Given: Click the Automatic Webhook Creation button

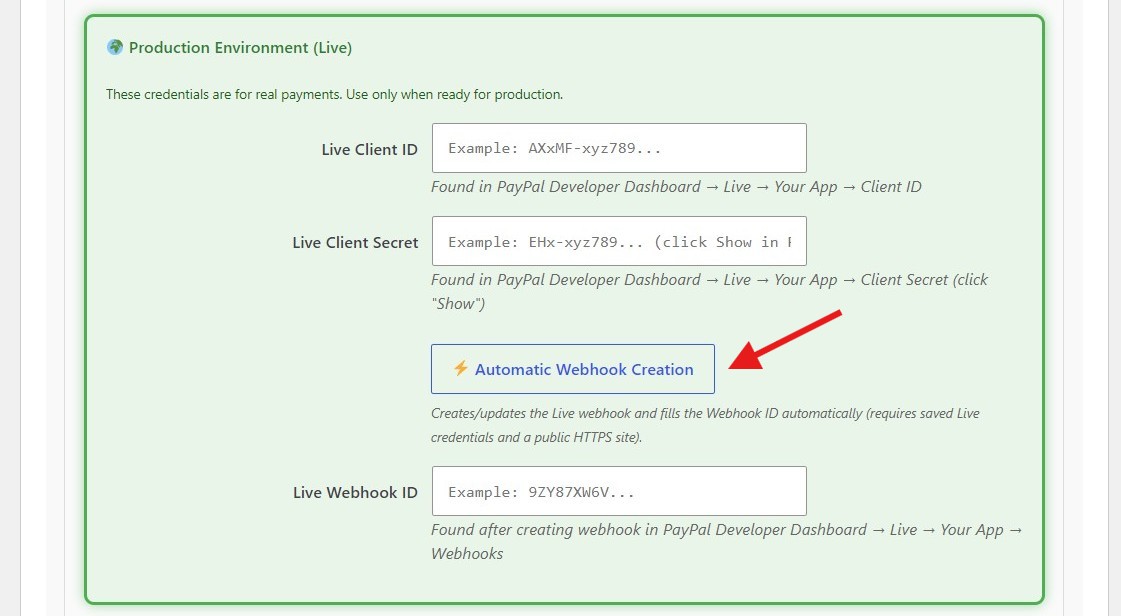Looking at the screenshot, I should 573,369.
